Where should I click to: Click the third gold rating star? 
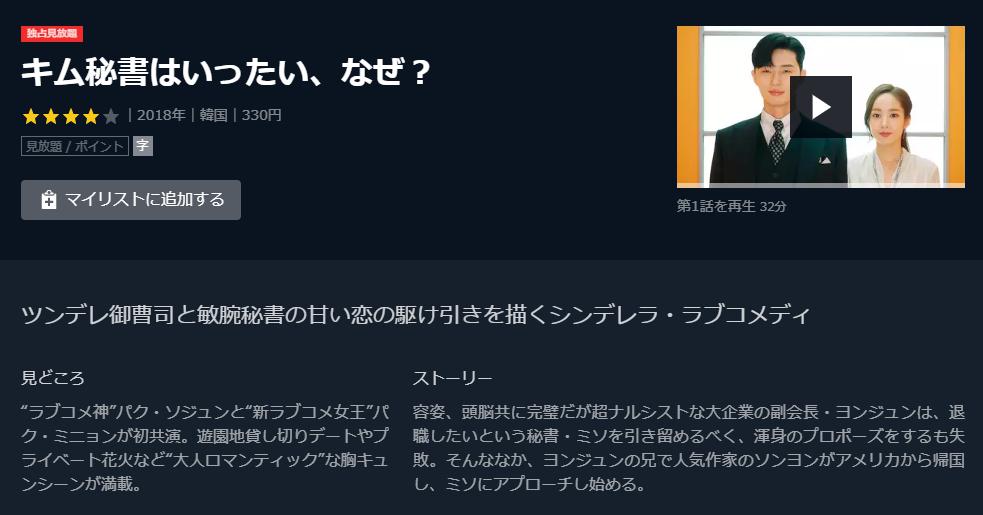click(x=71, y=116)
